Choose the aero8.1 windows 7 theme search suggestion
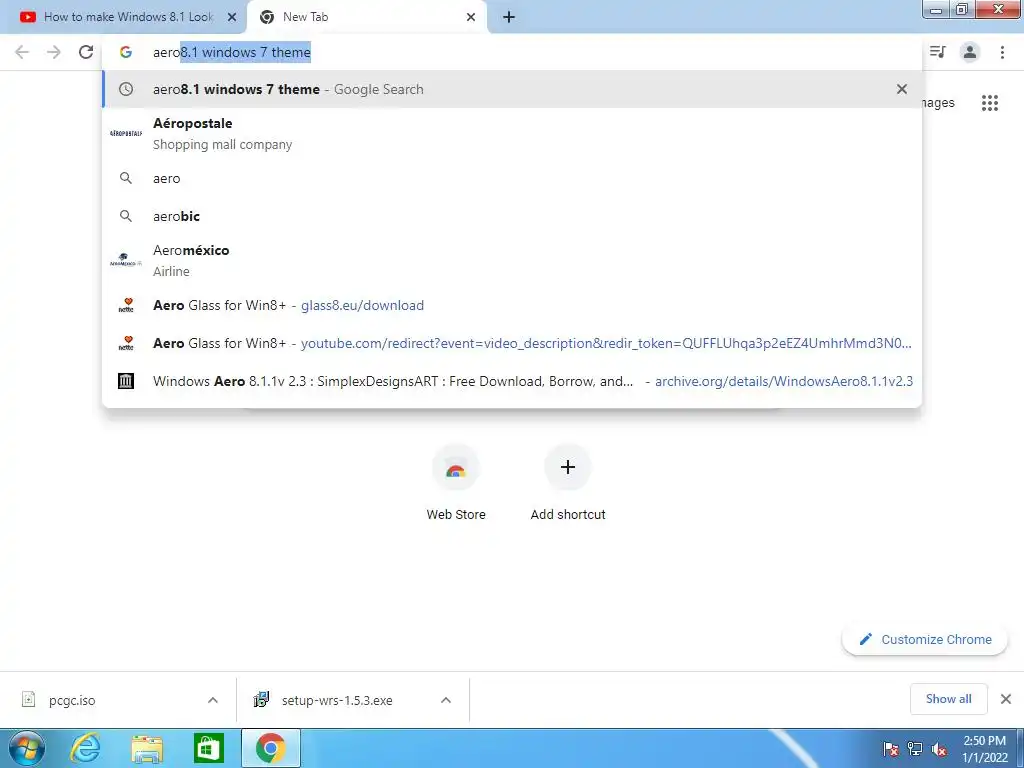Image resolution: width=1024 pixels, height=768 pixels. tap(512, 89)
